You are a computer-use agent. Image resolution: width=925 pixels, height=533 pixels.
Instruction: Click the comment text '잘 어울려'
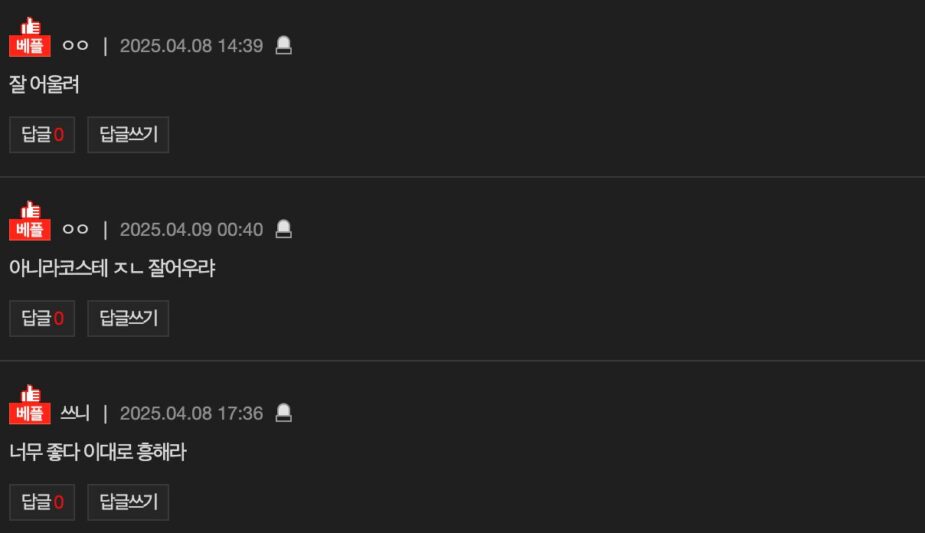click(x=44, y=85)
